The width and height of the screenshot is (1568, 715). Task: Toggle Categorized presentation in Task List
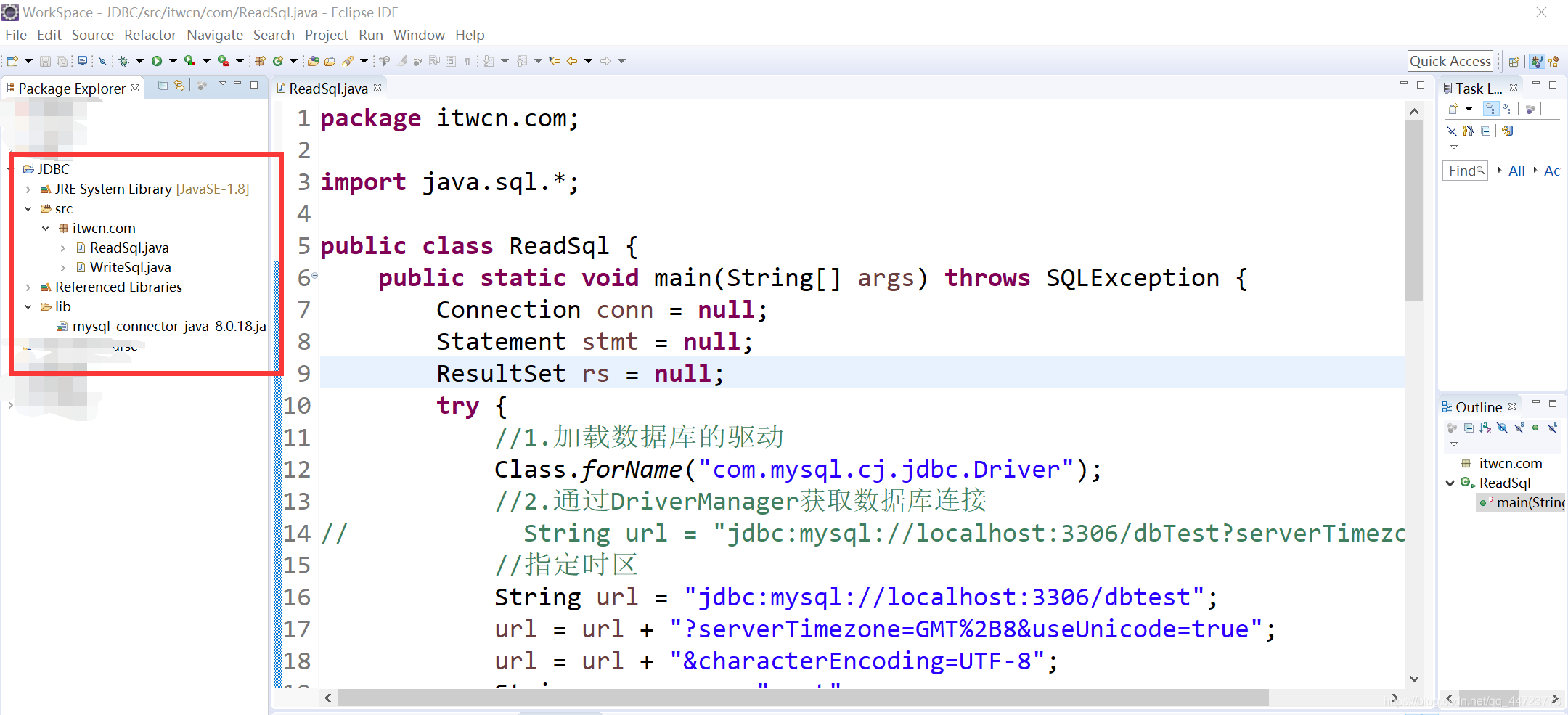(1491, 109)
